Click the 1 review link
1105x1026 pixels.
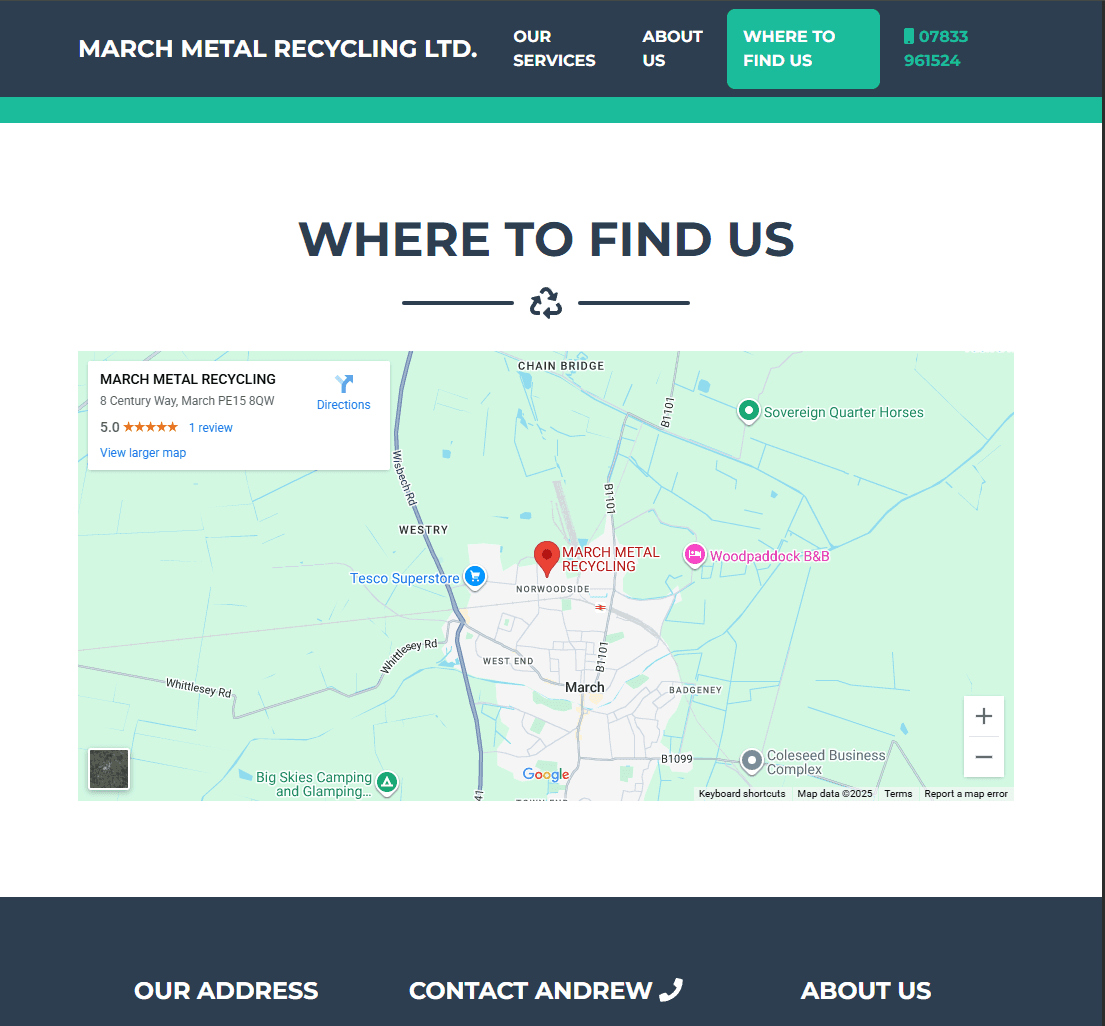coord(210,427)
